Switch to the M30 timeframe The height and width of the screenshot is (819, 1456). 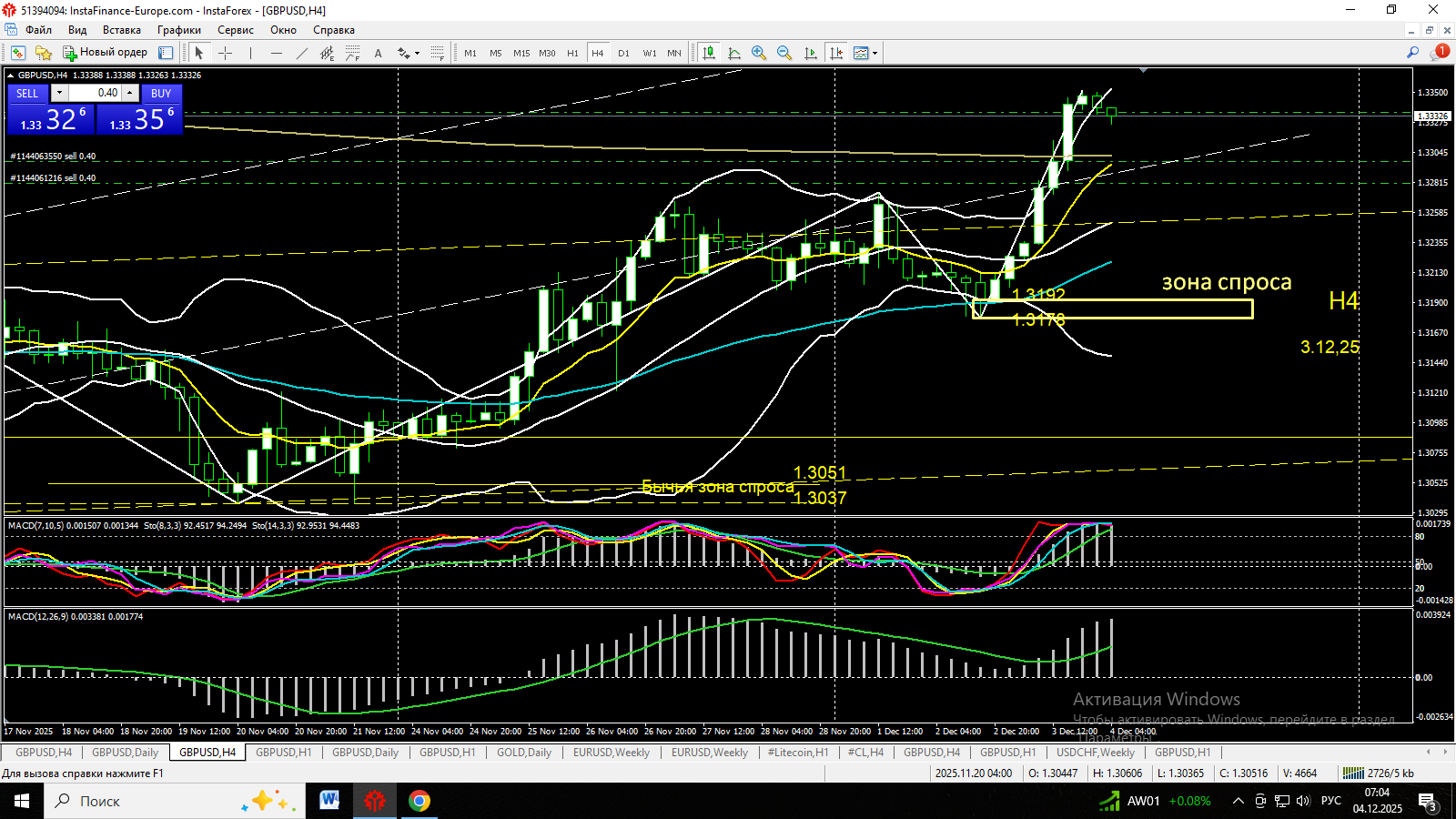coord(547,53)
